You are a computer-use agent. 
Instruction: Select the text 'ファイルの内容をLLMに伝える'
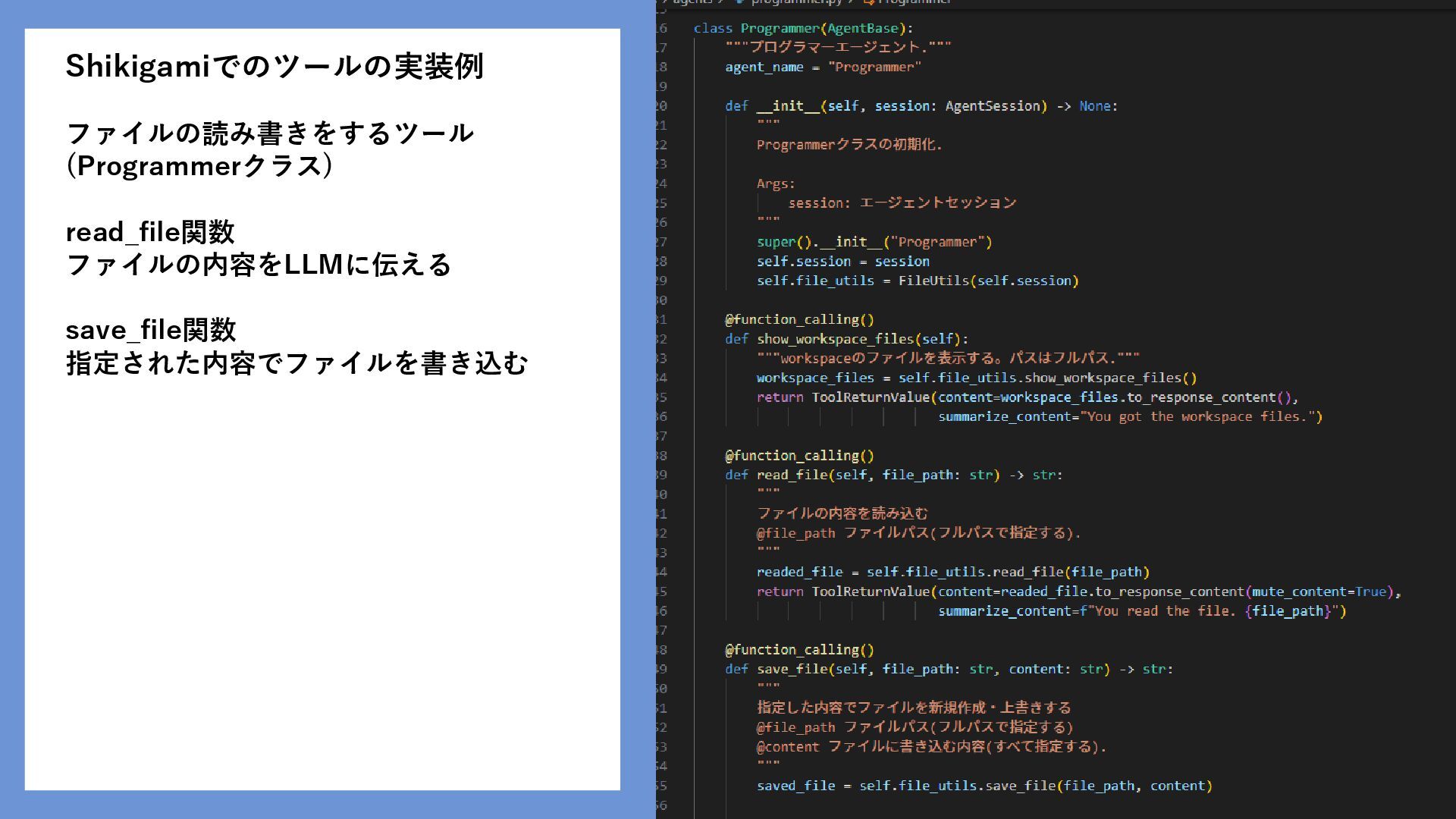pos(259,265)
